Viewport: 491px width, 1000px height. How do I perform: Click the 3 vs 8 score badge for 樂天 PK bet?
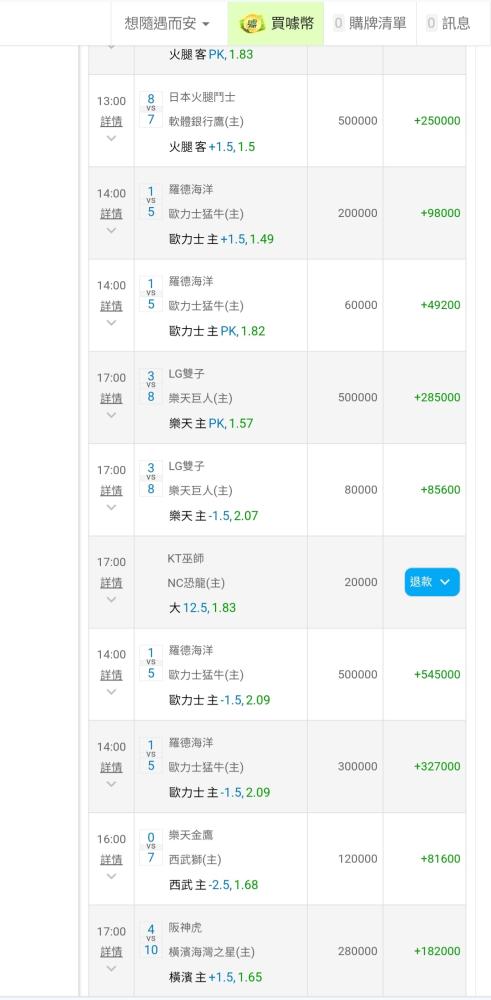click(151, 386)
